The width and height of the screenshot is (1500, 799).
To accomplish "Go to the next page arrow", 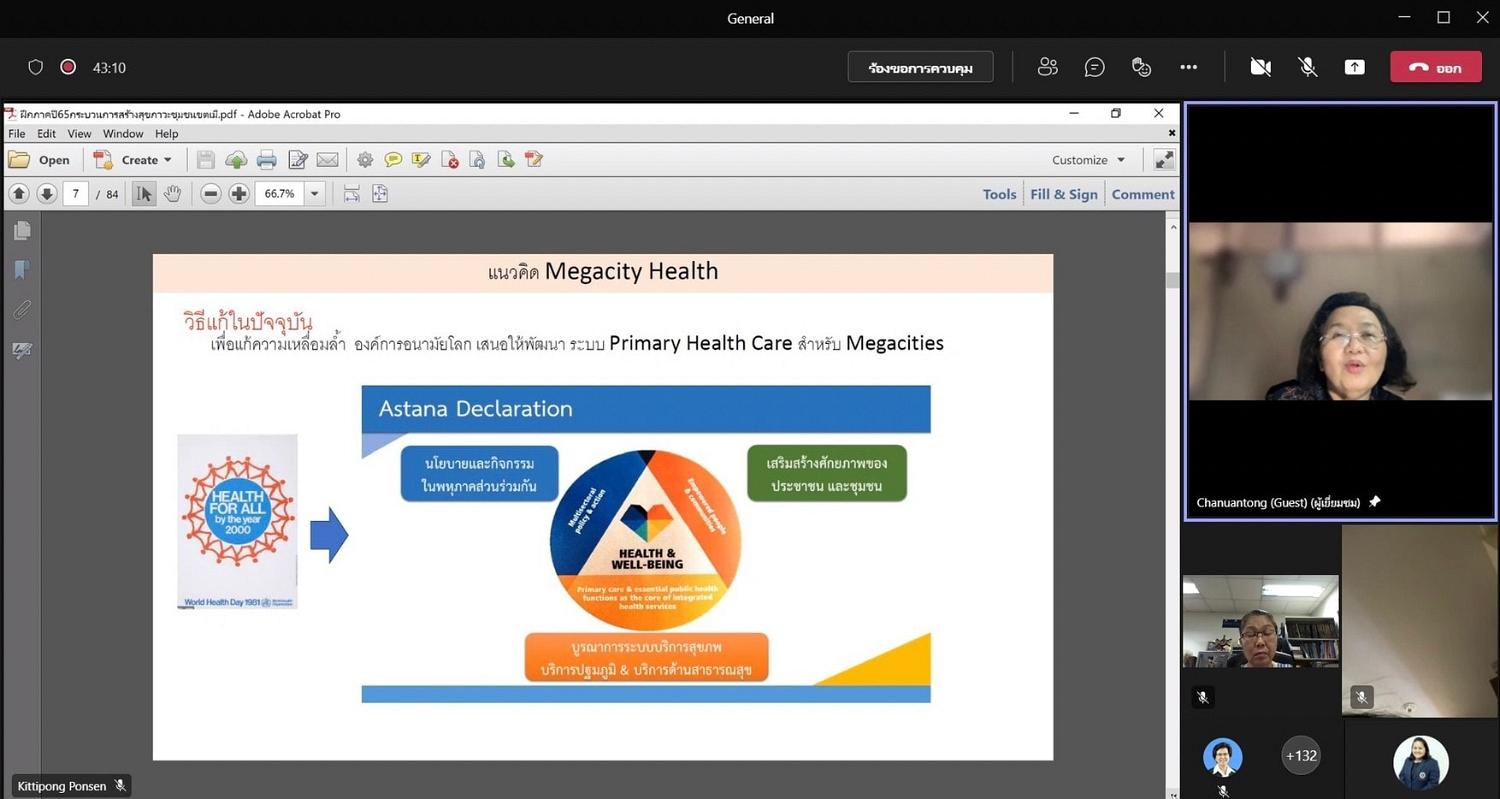I will [x=47, y=194].
